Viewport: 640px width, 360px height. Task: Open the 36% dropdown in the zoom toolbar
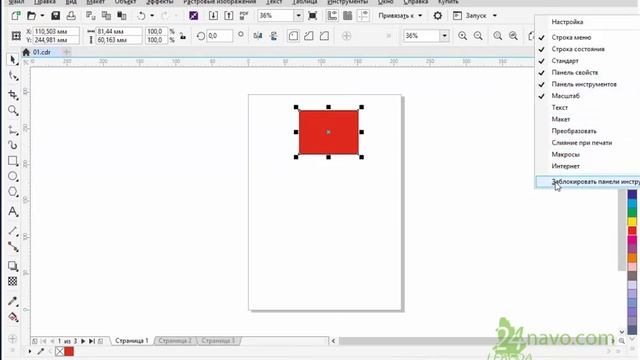pyautogui.click(x=444, y=36)
